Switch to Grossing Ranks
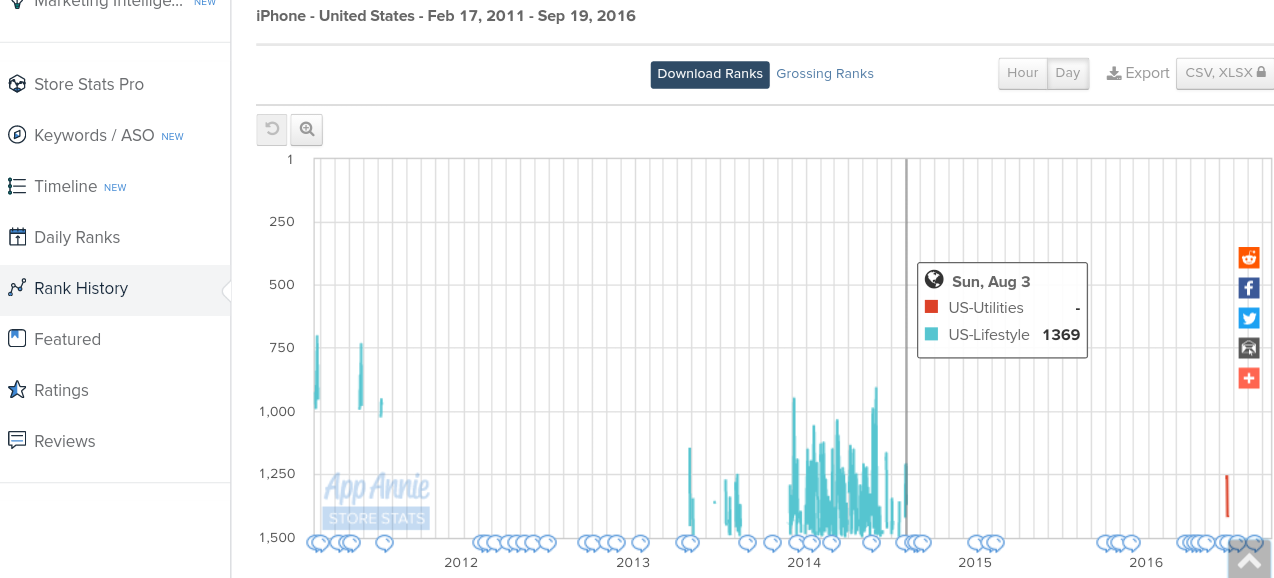 [x=825, y=74]
